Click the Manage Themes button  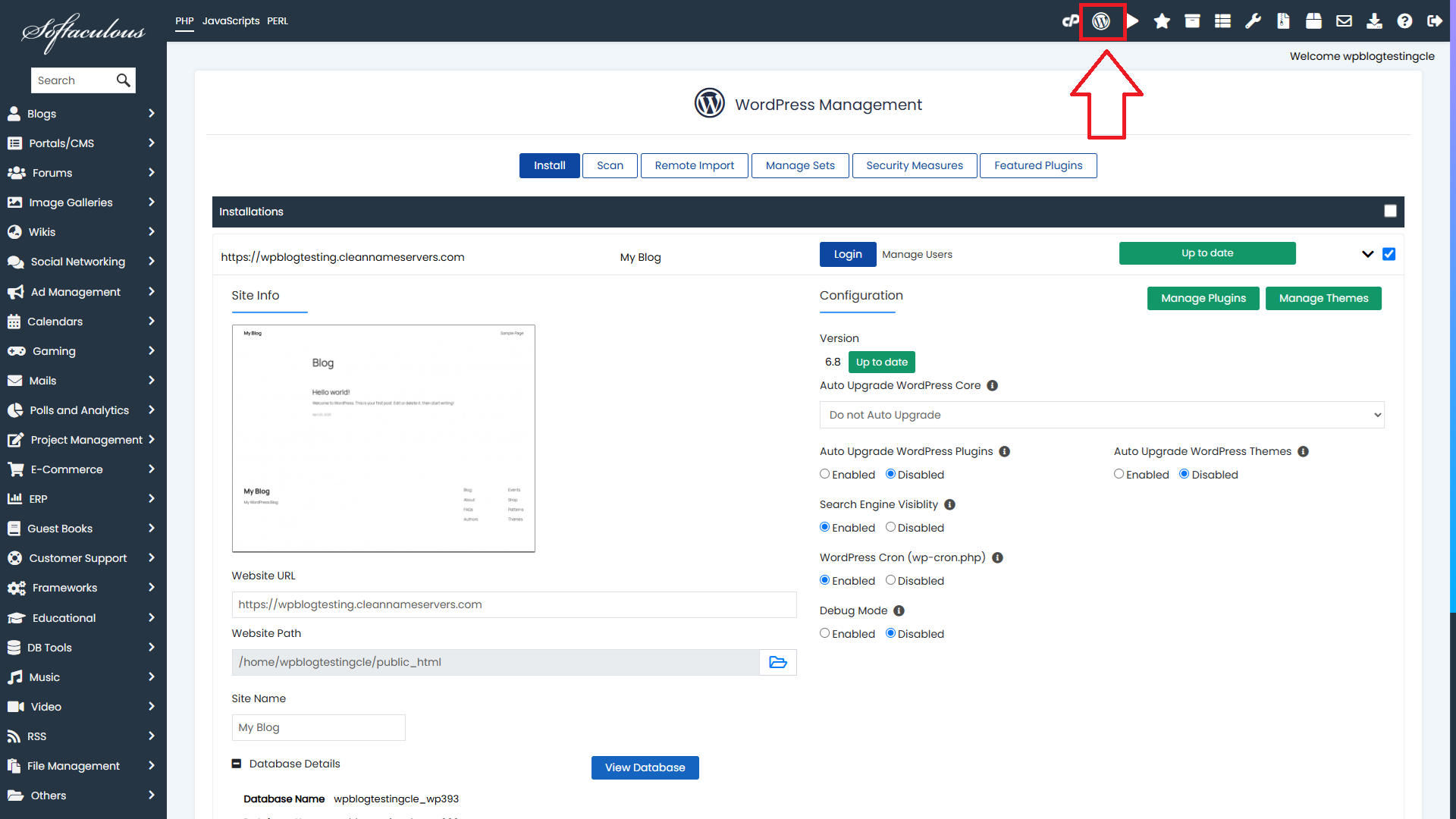[1323, 299]
